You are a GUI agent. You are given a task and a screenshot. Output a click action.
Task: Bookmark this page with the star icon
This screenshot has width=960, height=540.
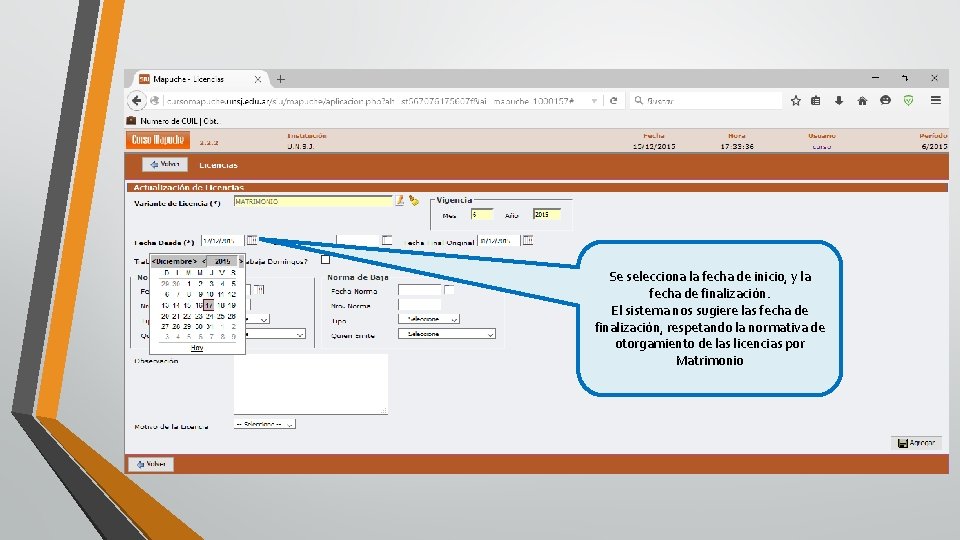[795, 100]
